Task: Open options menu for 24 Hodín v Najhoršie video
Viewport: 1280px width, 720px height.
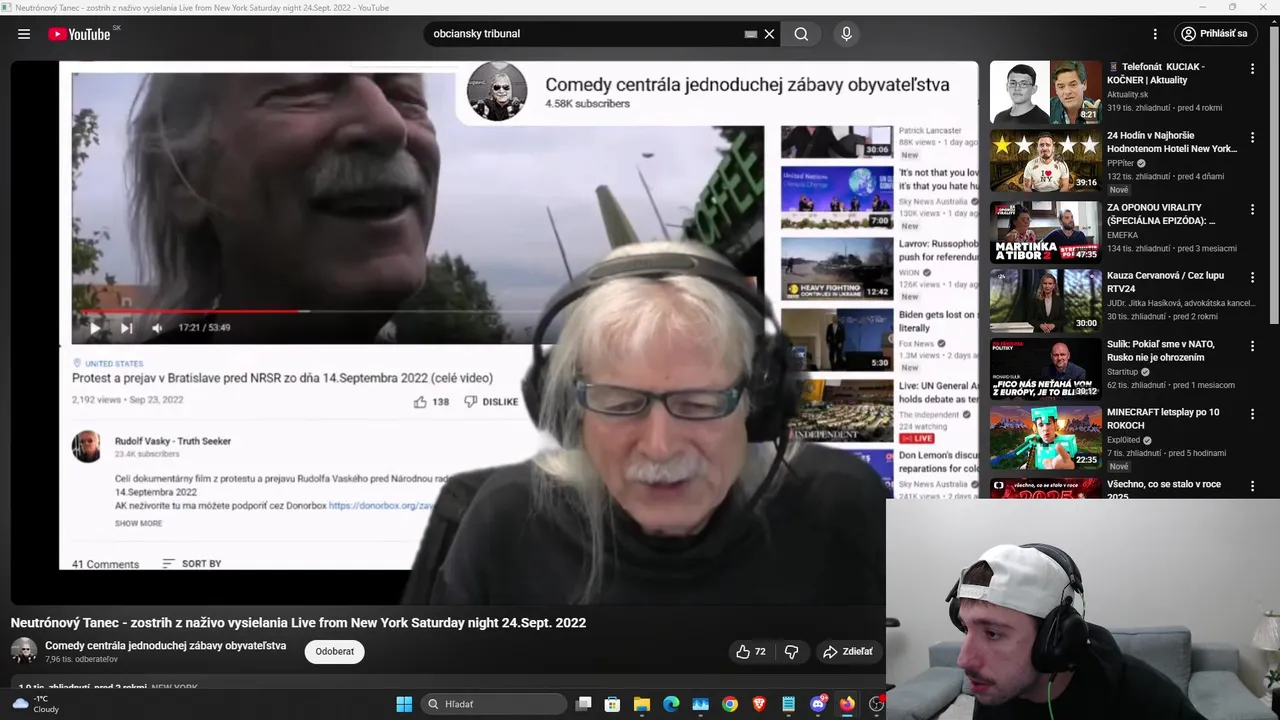Action: [1252, 137]
